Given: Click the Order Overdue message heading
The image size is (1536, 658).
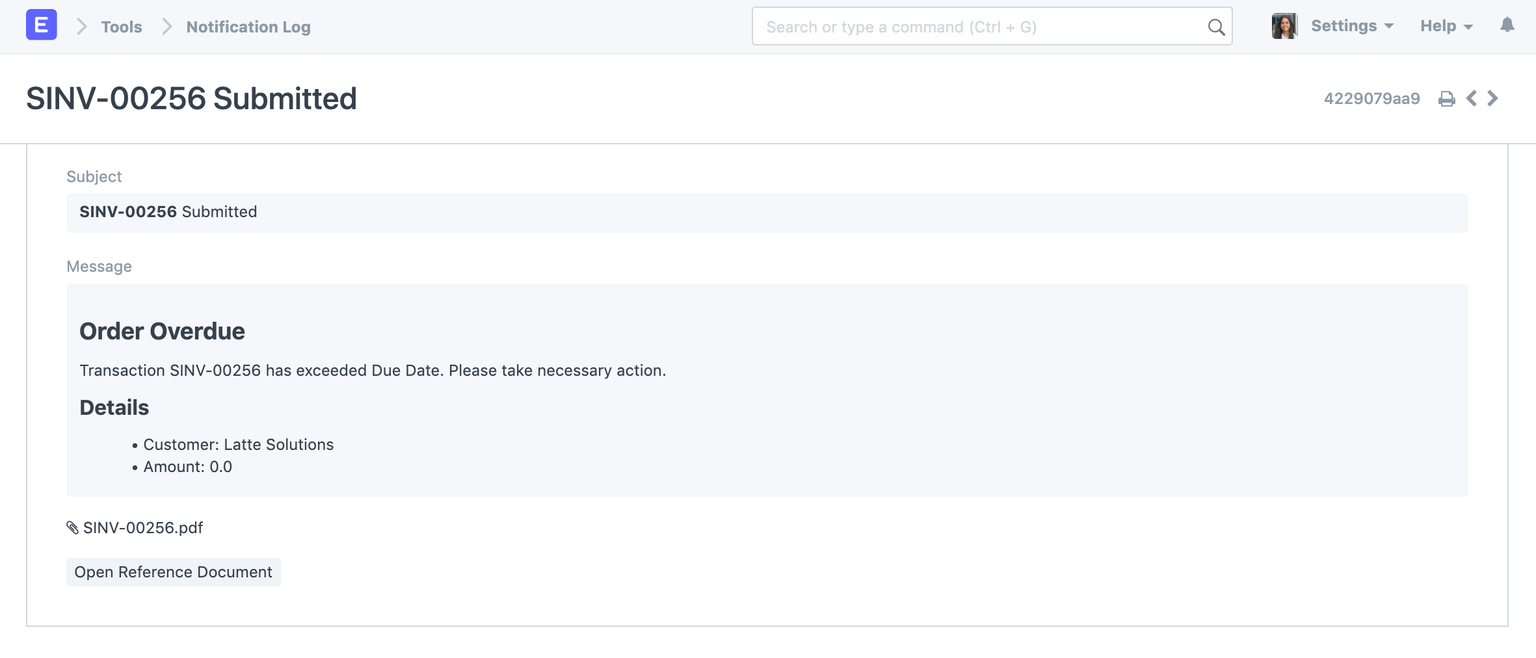Looking at the screenshot, I should pyautogui.click(x=162, y=331).
